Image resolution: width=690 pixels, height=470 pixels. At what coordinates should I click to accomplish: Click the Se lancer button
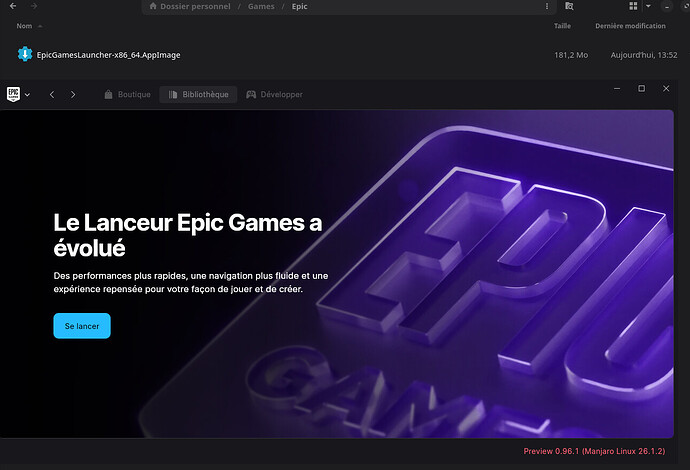point(82,326)
